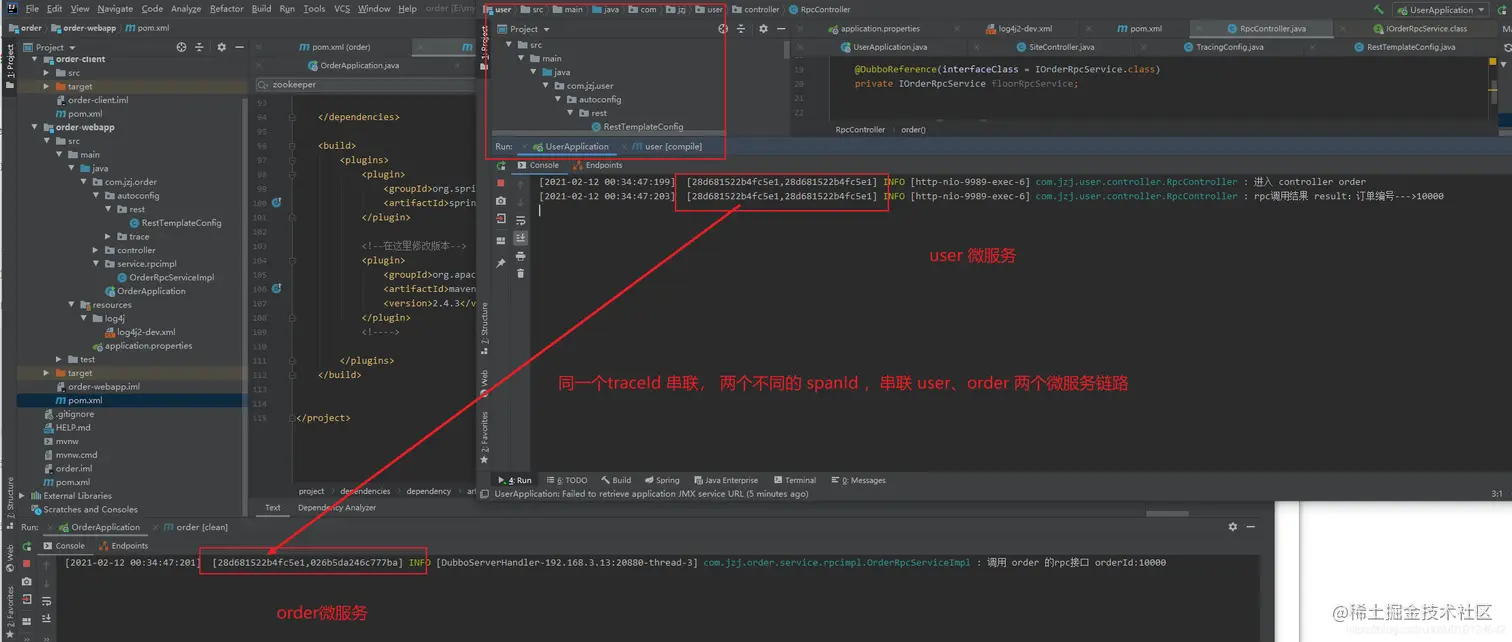Toggle scroll-to-end in the order console

tap(46, 617)
